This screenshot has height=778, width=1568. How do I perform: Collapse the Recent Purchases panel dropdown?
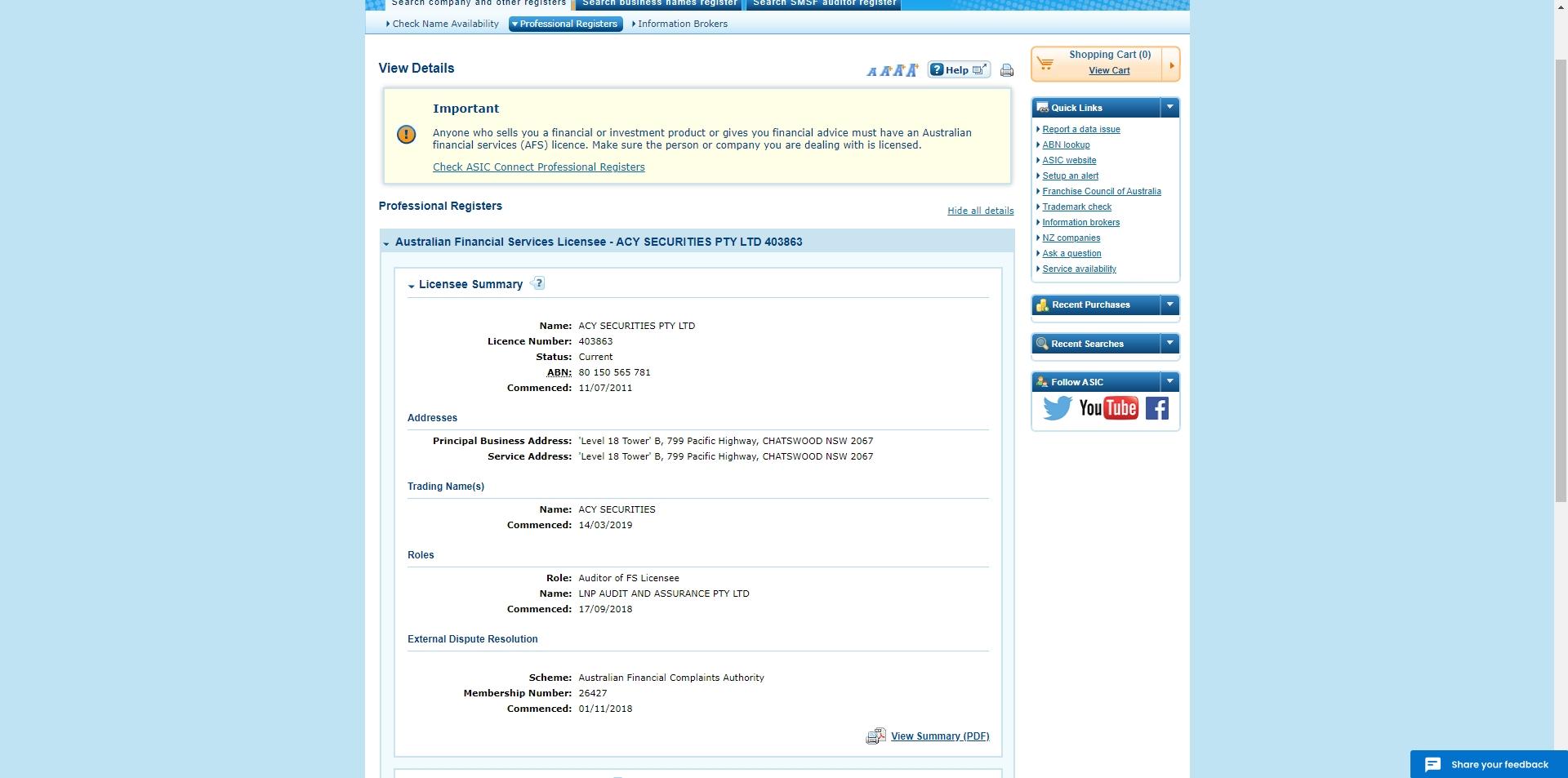[x=1169, y=305]
